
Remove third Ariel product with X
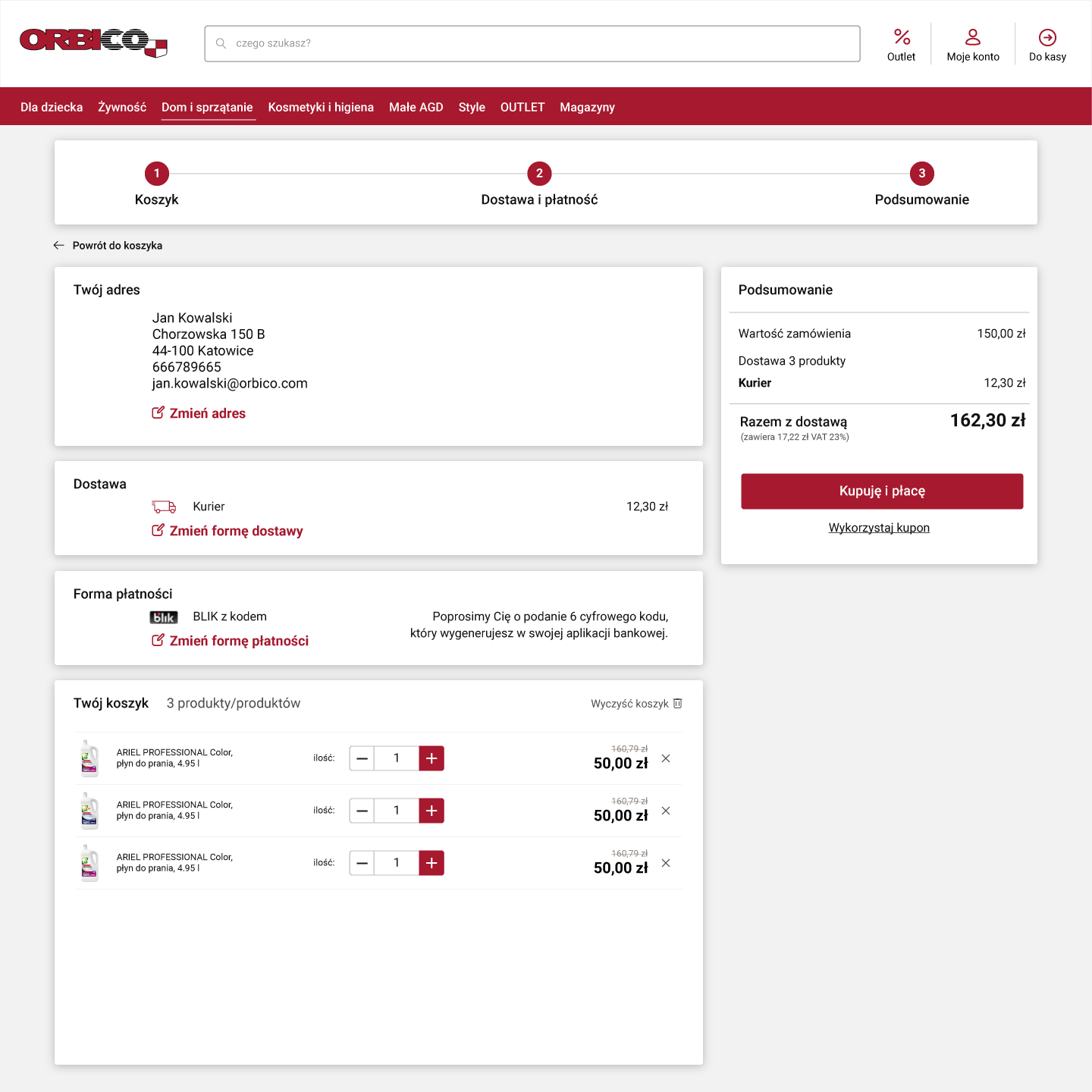click(666, 863)
